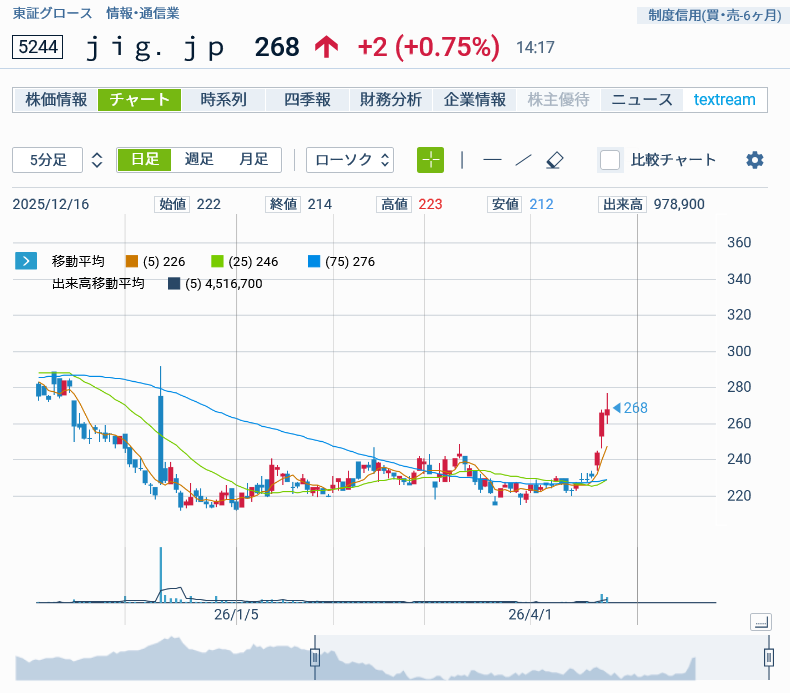Select the diagonal trend line tool
This screenshot has width=790, height=693.
tap(523, 160)
